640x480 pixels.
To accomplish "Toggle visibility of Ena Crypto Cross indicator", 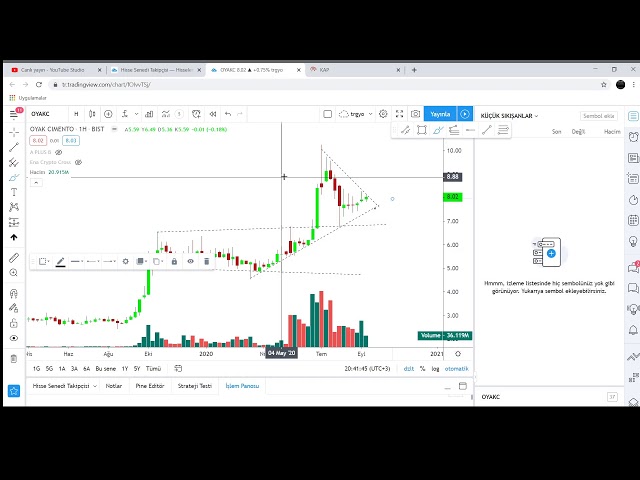I will (x=78, y=162).
